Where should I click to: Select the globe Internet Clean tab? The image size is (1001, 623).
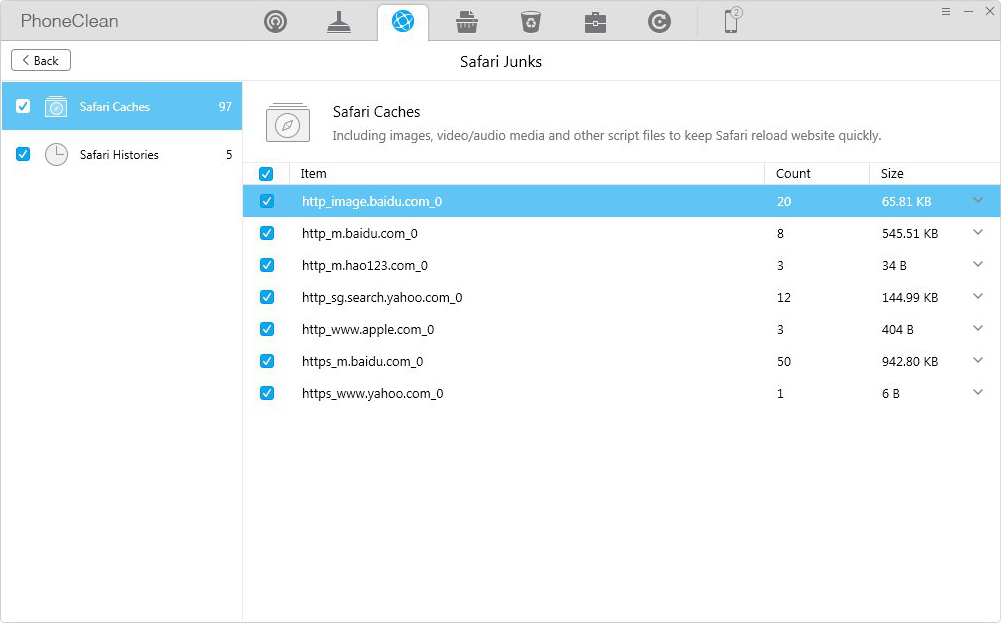click(403, 22)
